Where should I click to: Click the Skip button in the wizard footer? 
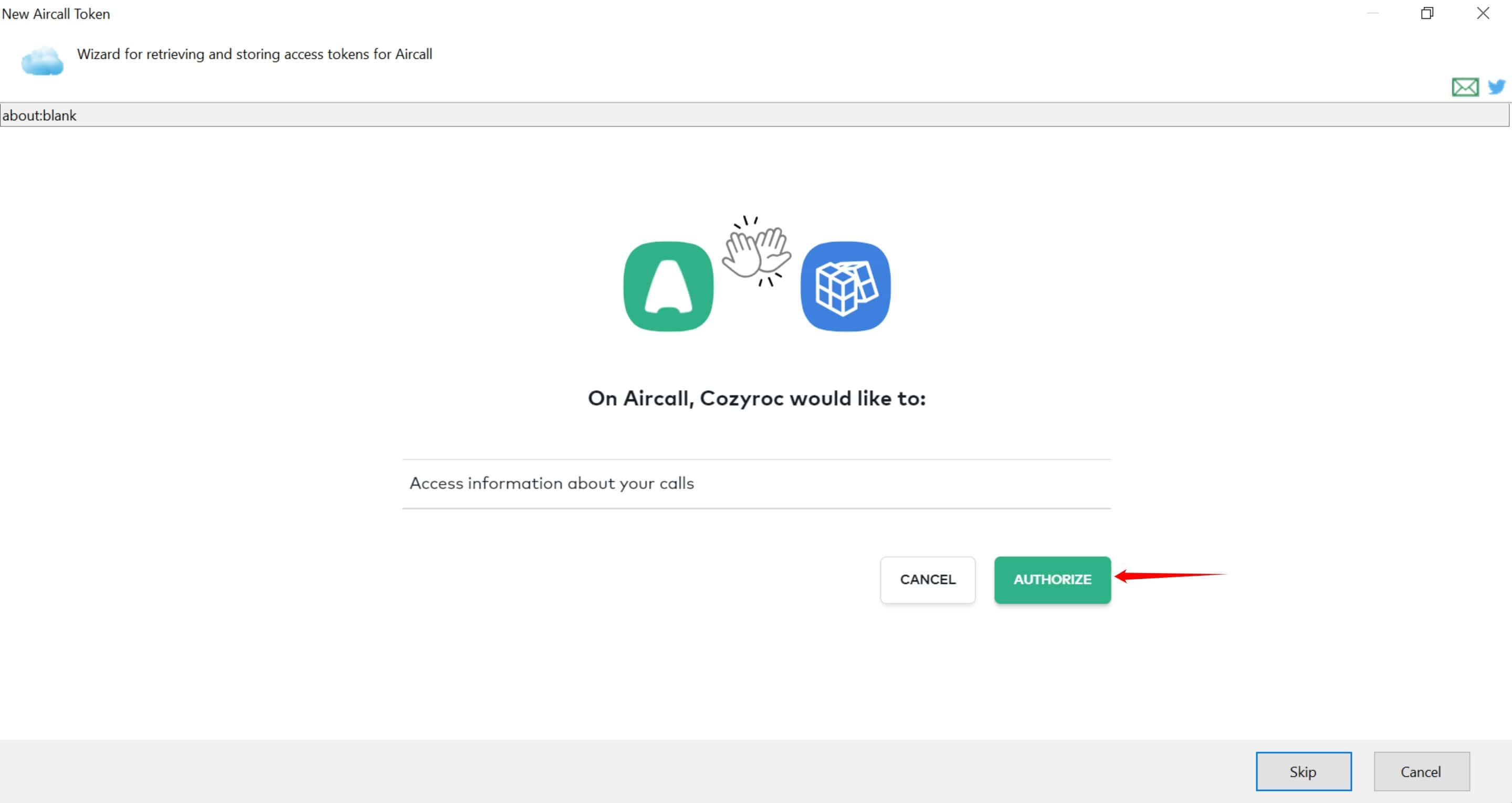tap(1304, 772)
